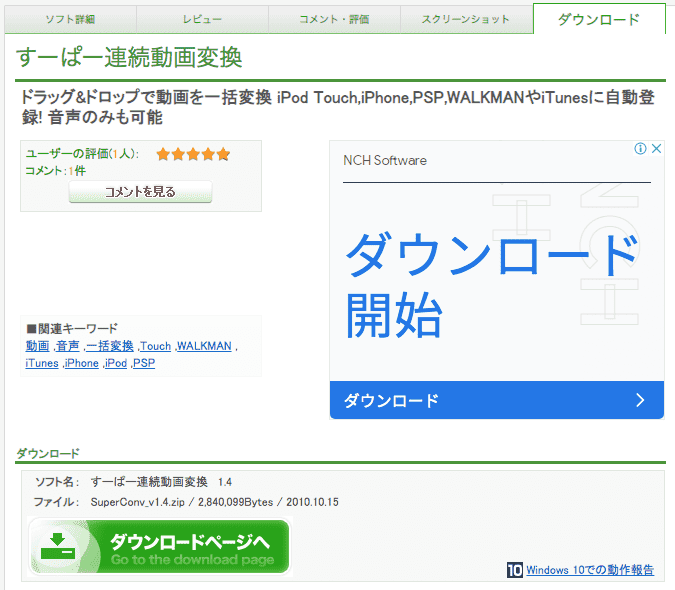675x590 pixels.
Task: Select the iPhone keyword link
Action: [x=81, y=363]
